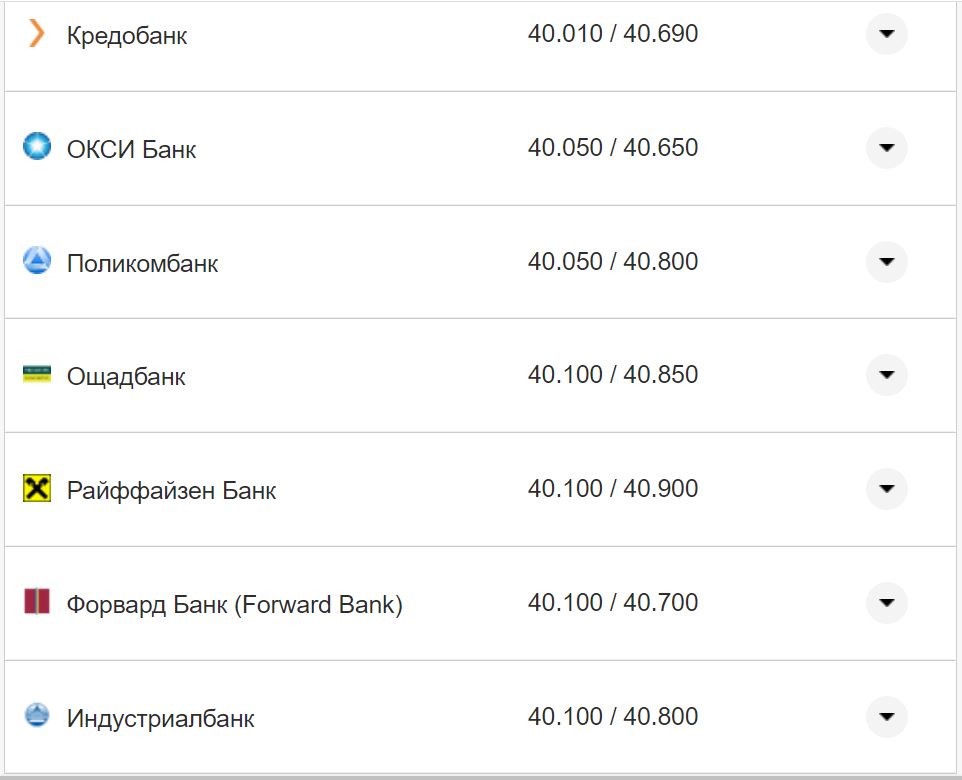This screenshot has height=780, width=962.
Task: Expand the Поликомбанк row arrow
Action: pyautogui.click(x=886, y=262)
